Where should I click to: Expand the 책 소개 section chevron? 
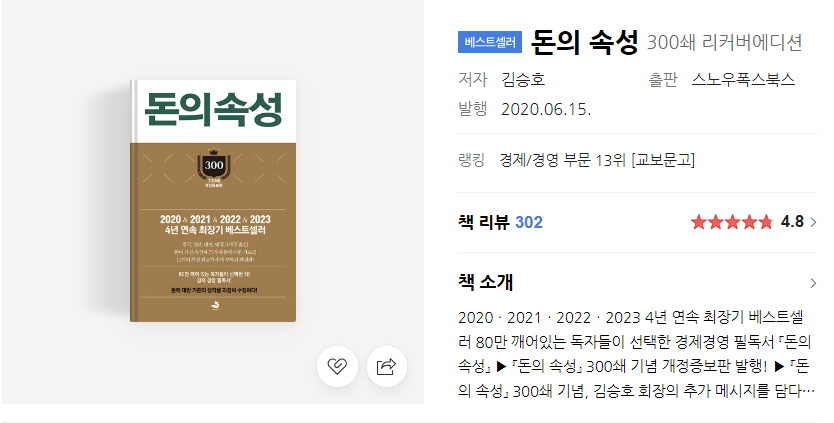tap(813, 283)
